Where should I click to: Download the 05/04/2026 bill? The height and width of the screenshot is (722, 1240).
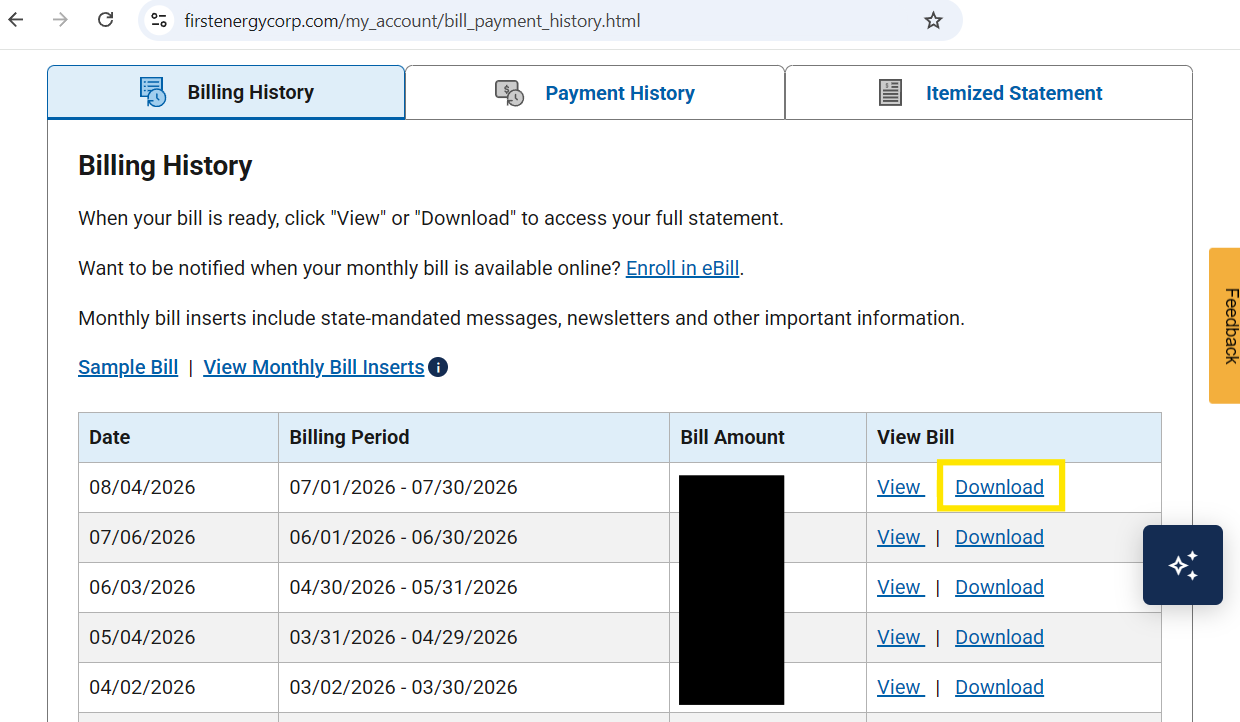999,637
